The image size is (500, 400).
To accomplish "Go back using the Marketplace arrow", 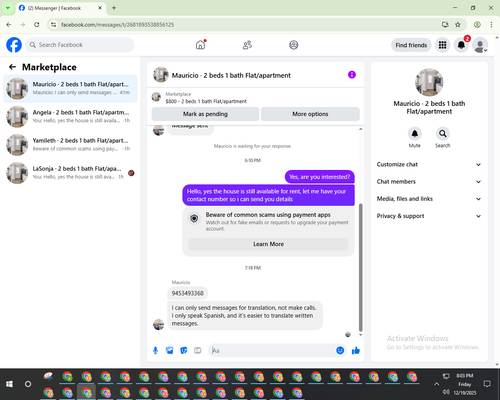I will [12, 67].
